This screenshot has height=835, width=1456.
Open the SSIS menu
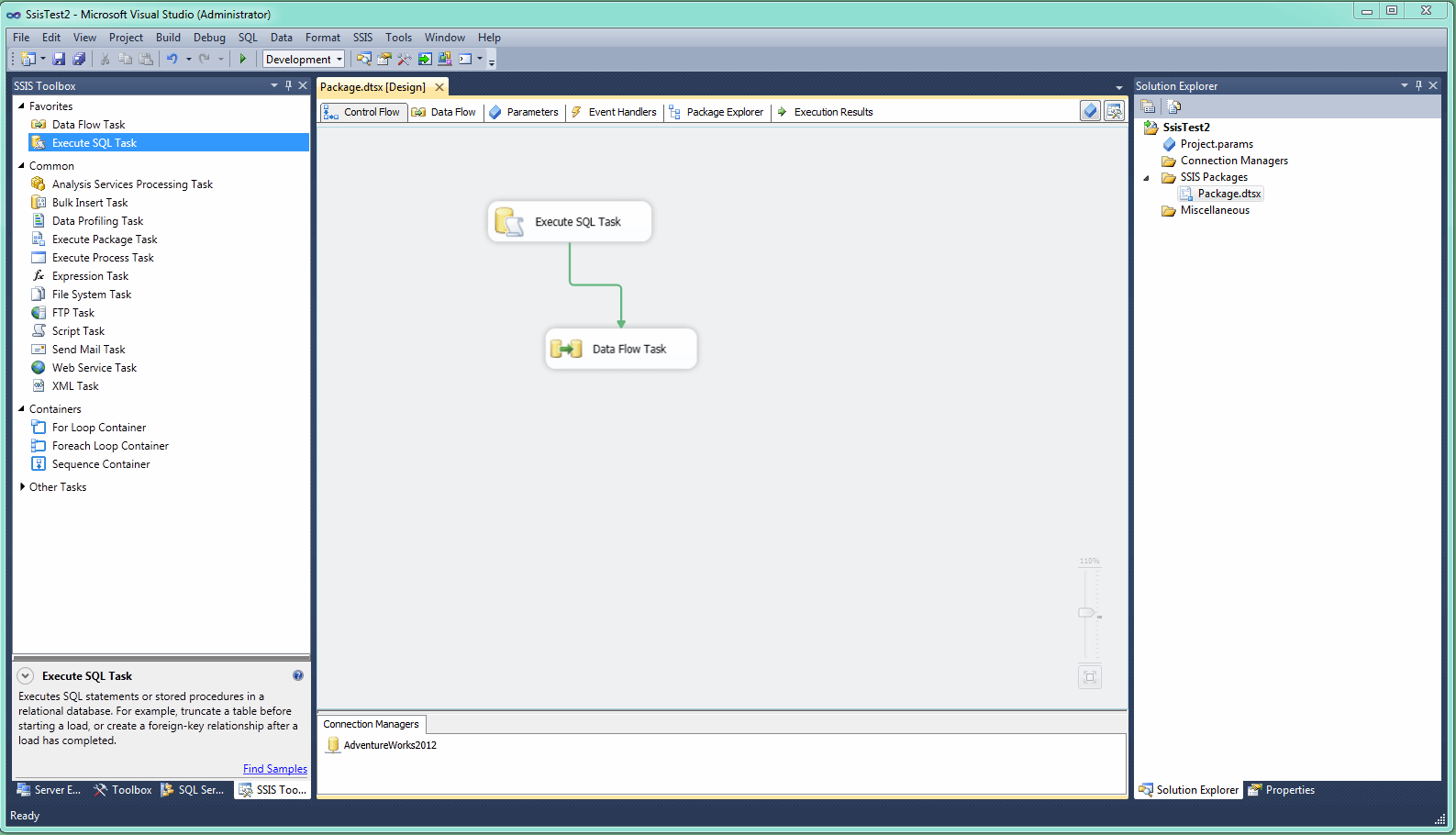pos(362,38)
